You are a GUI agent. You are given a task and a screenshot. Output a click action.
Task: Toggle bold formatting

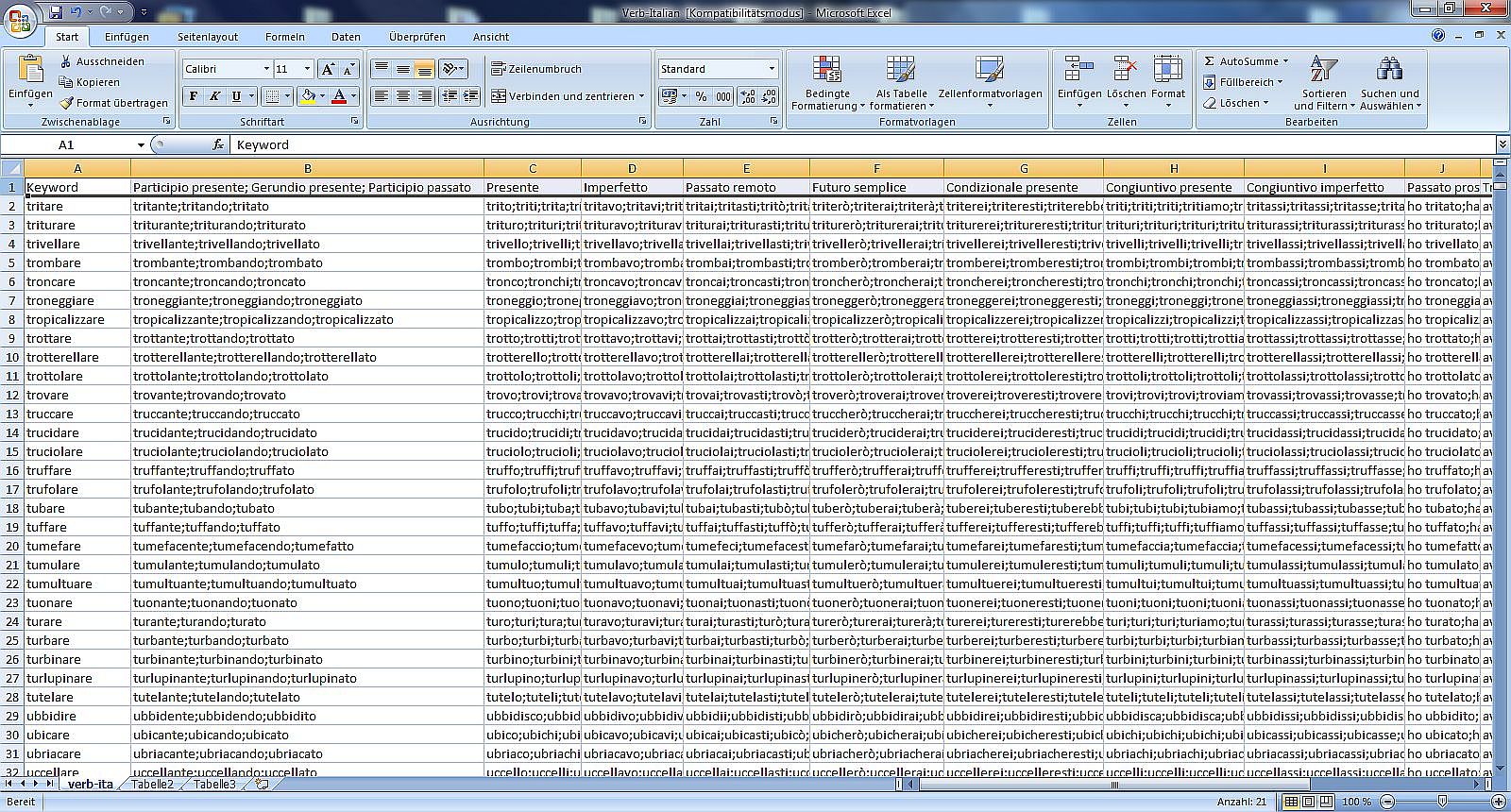pos(194,96)
